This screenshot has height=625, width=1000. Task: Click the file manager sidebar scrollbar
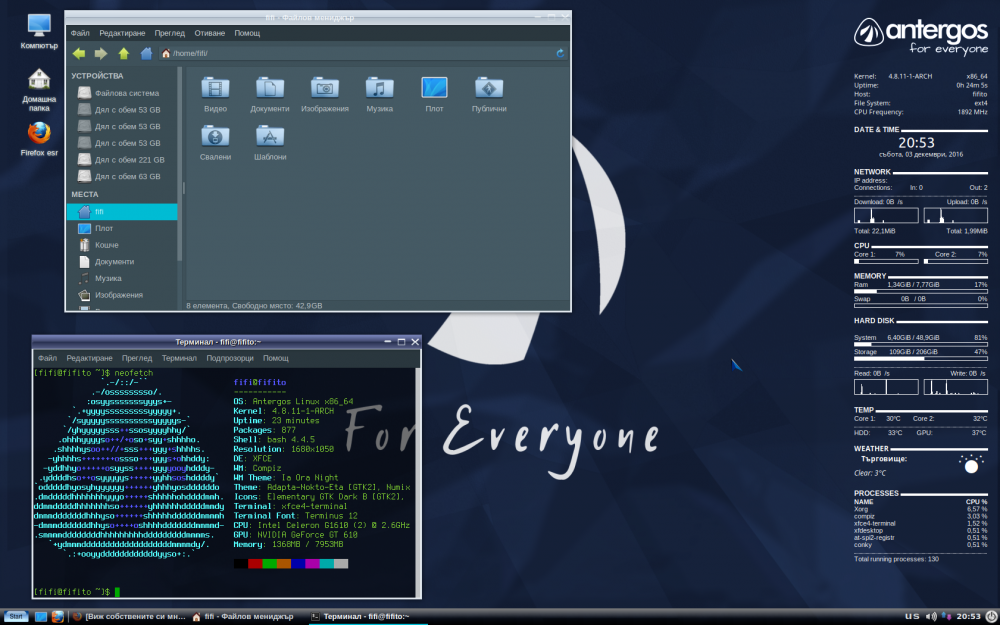(x=180, y=164)
